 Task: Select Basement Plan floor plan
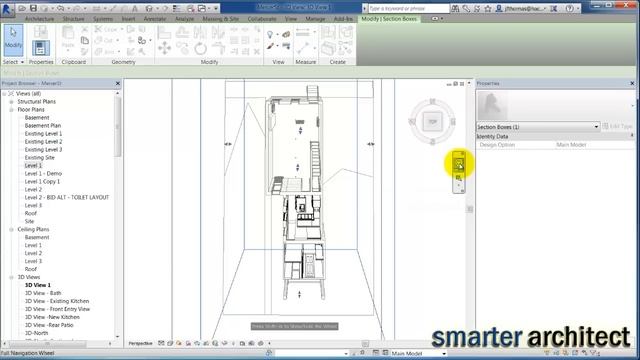coord(42,126)
